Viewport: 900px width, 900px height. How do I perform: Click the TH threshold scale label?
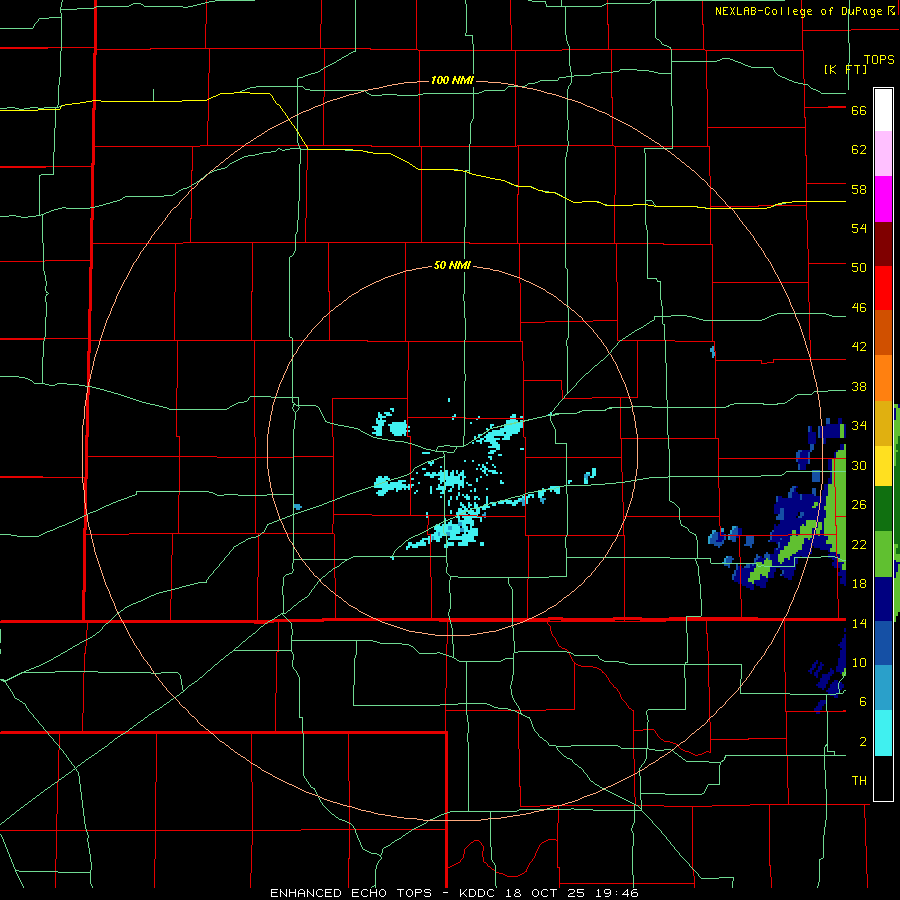coord(859,781)
